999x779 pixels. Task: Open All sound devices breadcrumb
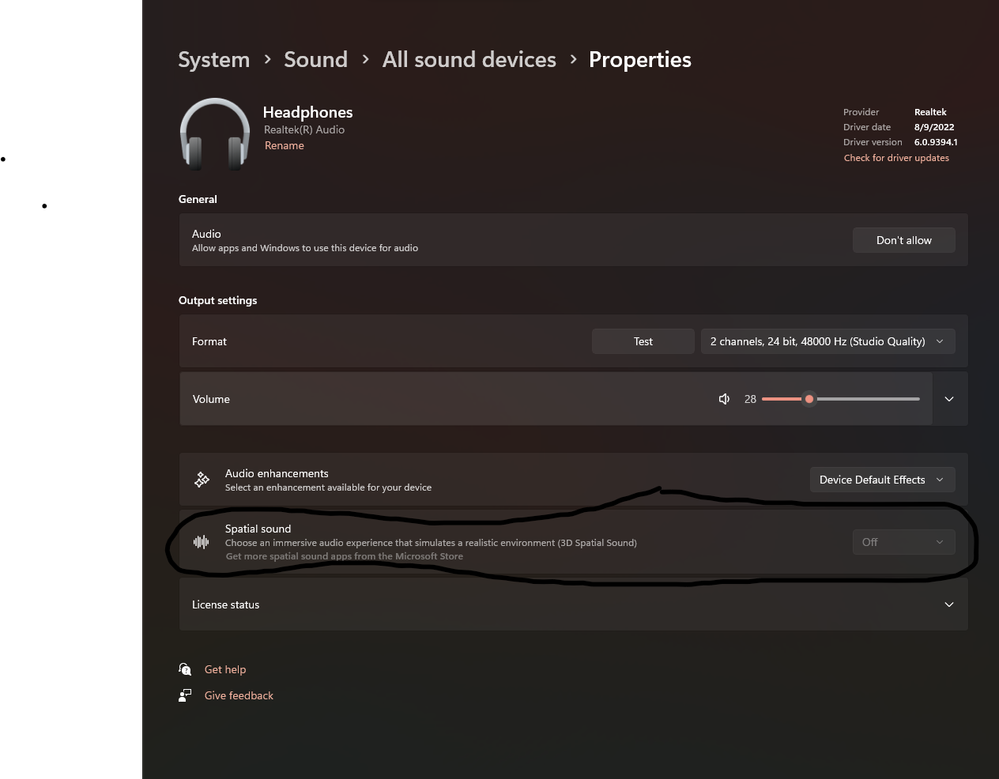pyautogui.click(x=468, y=59)
